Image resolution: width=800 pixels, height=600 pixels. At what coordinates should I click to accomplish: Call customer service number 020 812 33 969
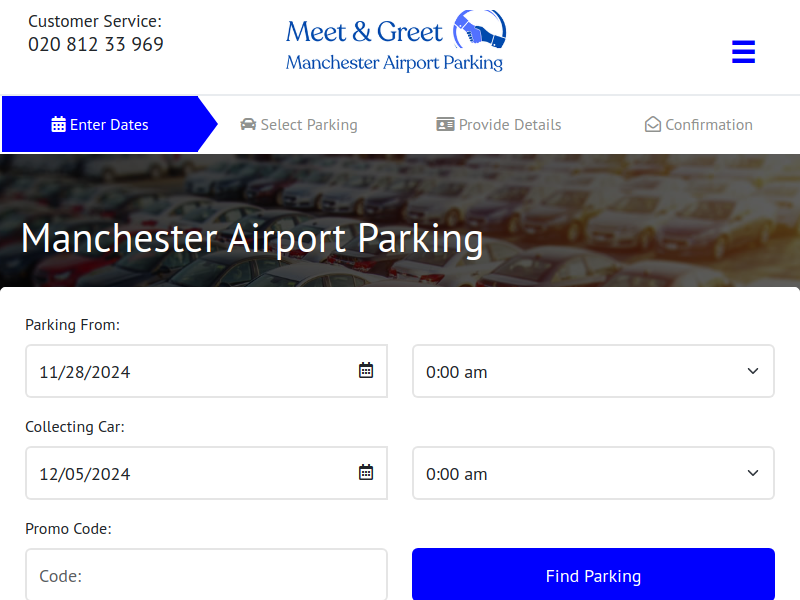click(x=96, y=44)
